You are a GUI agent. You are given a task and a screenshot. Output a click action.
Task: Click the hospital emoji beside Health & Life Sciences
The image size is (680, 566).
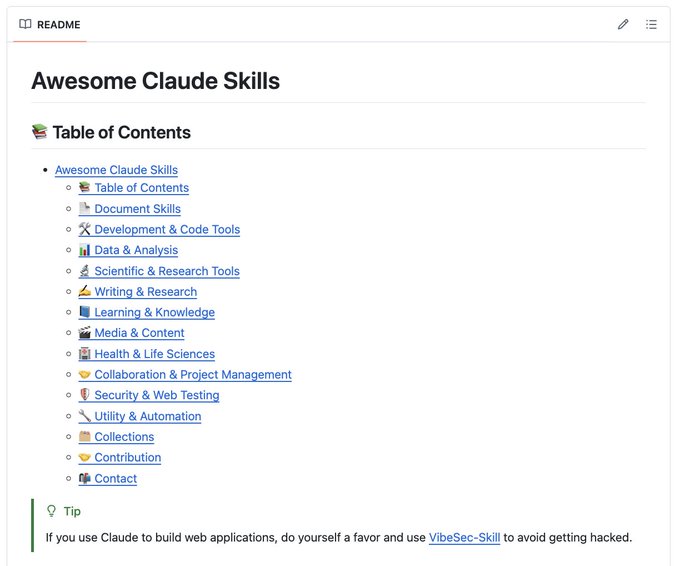point(85,353)
